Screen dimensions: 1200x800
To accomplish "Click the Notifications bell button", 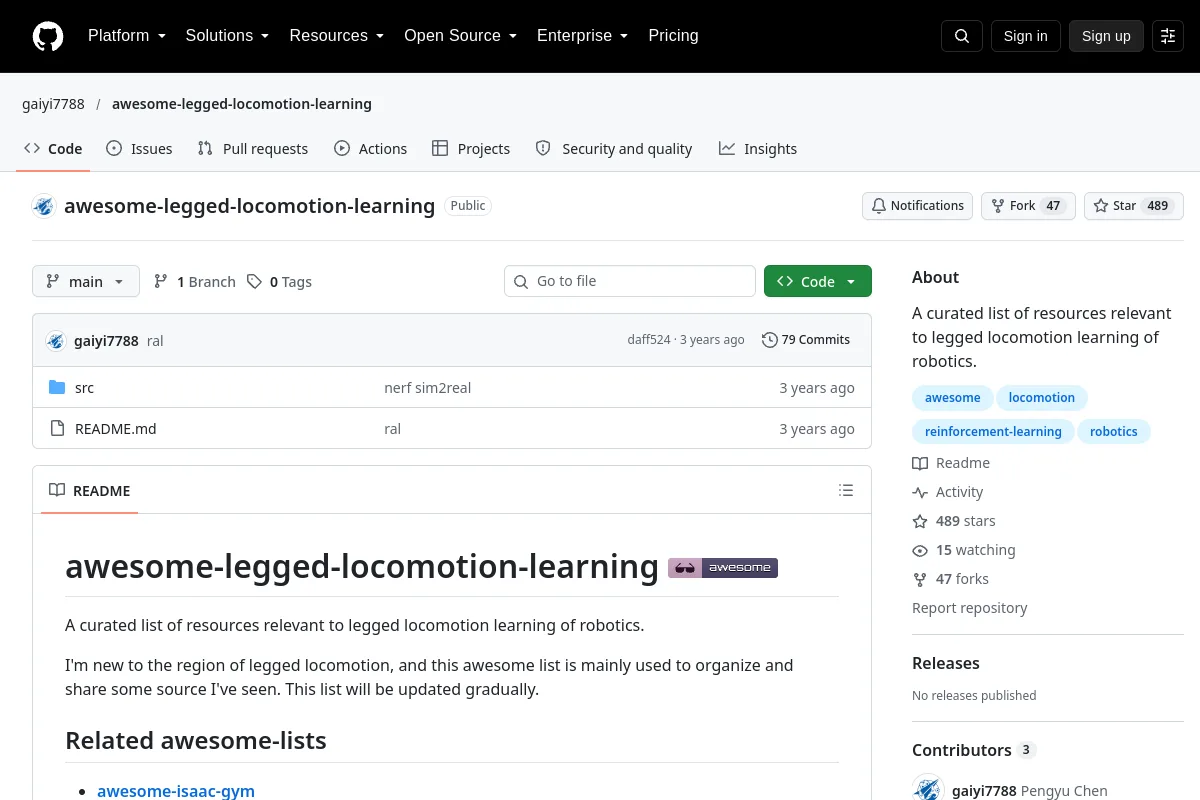I will point(918,206).
